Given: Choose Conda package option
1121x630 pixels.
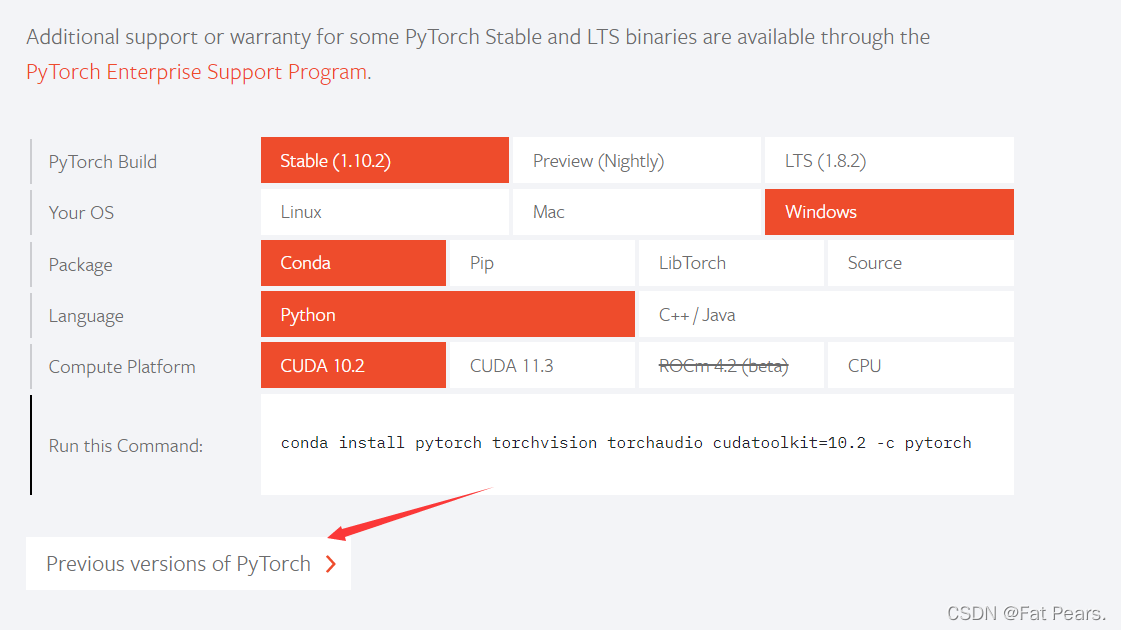Looking at the screenshot, I should [353, 263].
